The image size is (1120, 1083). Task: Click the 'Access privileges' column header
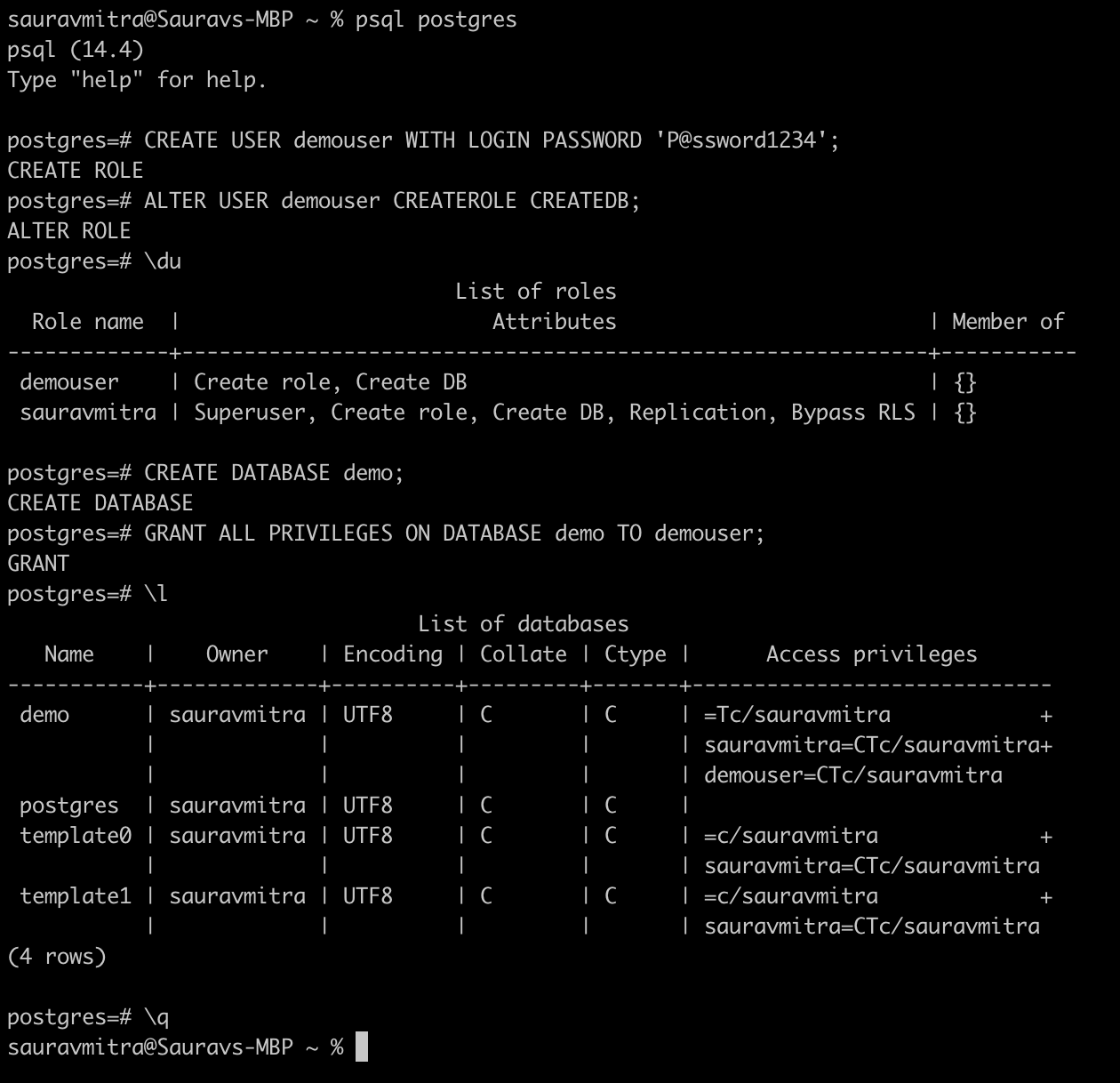tap(871, 654)
